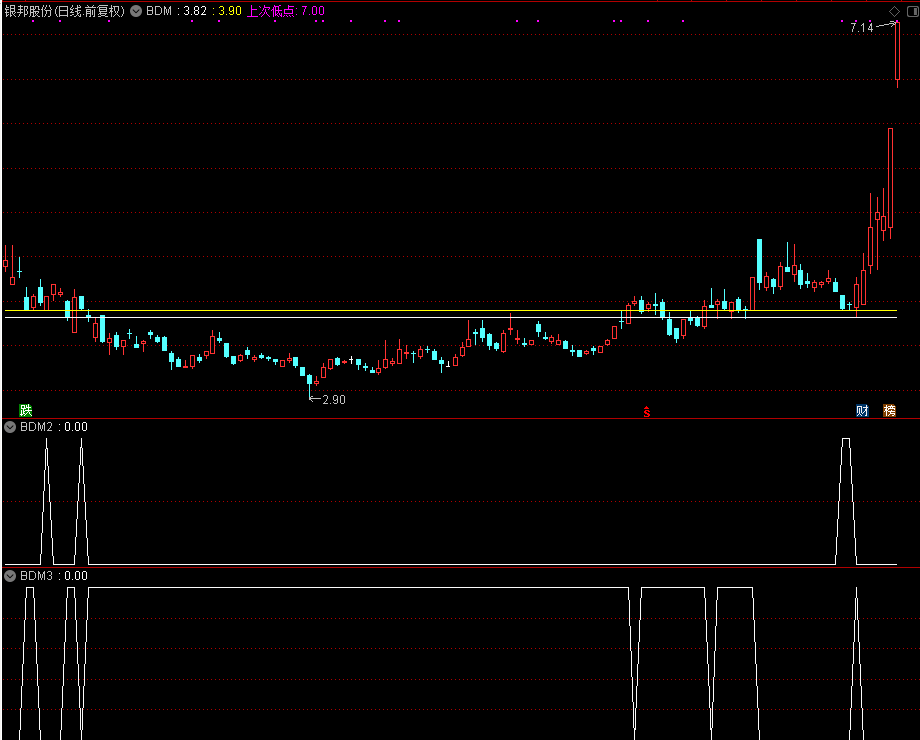The width and height of the screenshot is (920, 740).
Task: Click the BDM2 indicator name label
Action: pyautogui.click(x=39, y=427)
